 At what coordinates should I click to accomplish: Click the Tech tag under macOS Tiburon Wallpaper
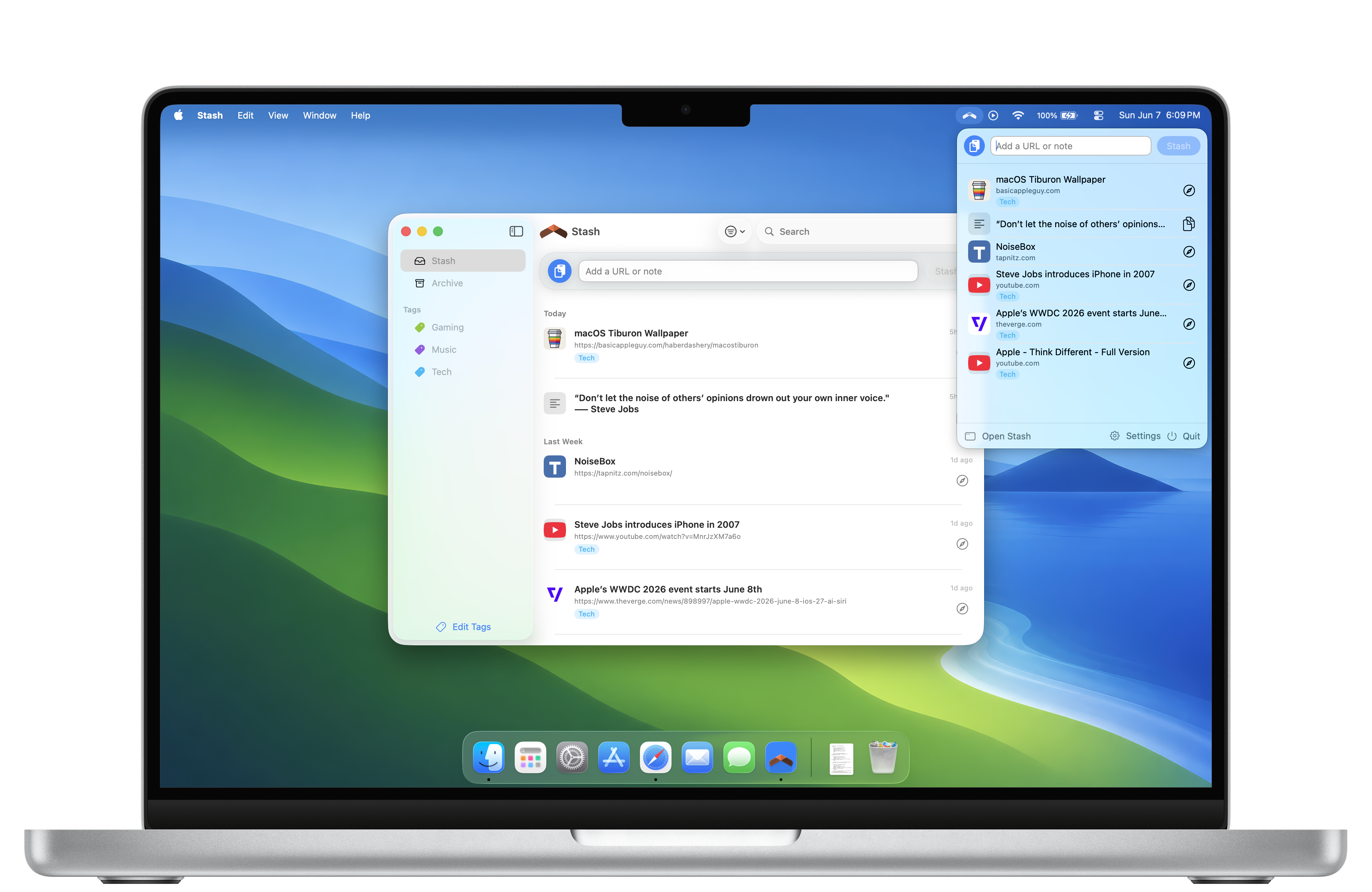(586, 358)
